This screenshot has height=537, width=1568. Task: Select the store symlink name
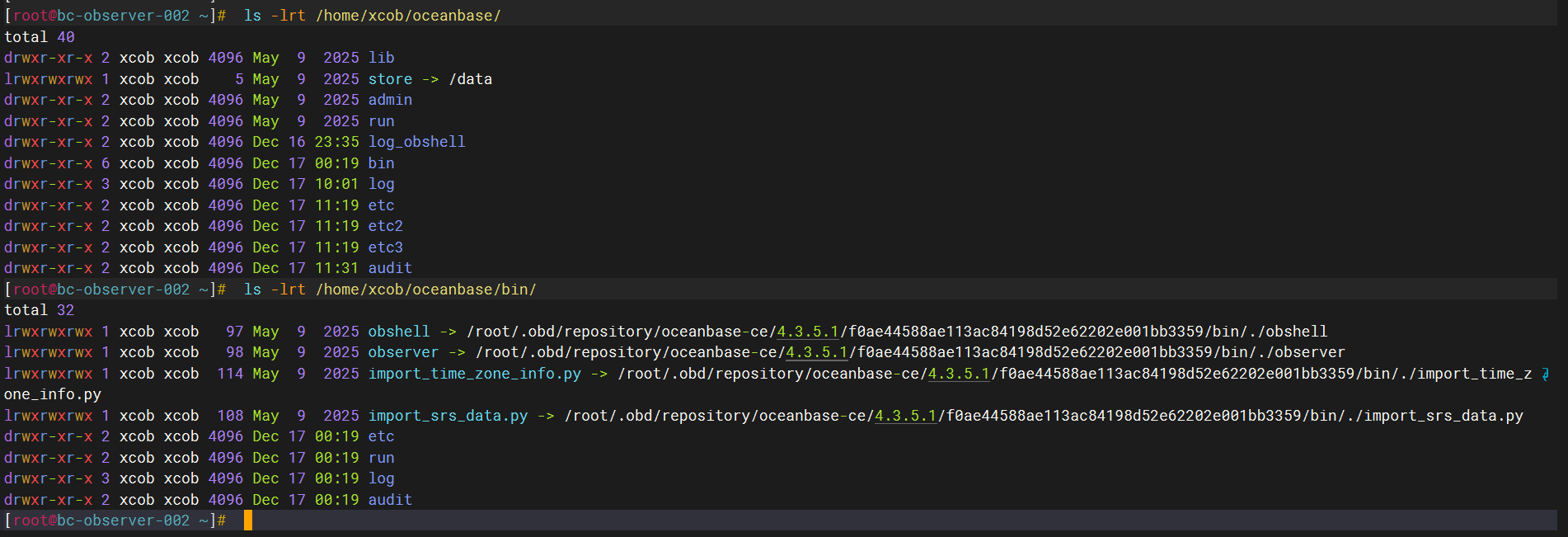[x=390, y=79]
